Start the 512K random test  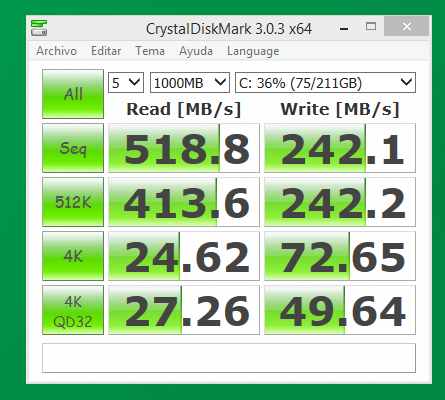[73, 202]
